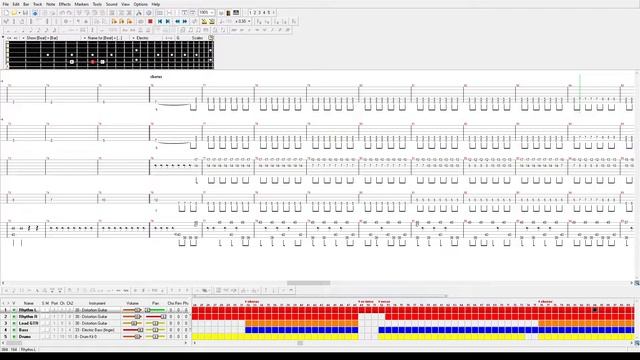Click the Rhythm L status bar entry

[x=28, y=350]
